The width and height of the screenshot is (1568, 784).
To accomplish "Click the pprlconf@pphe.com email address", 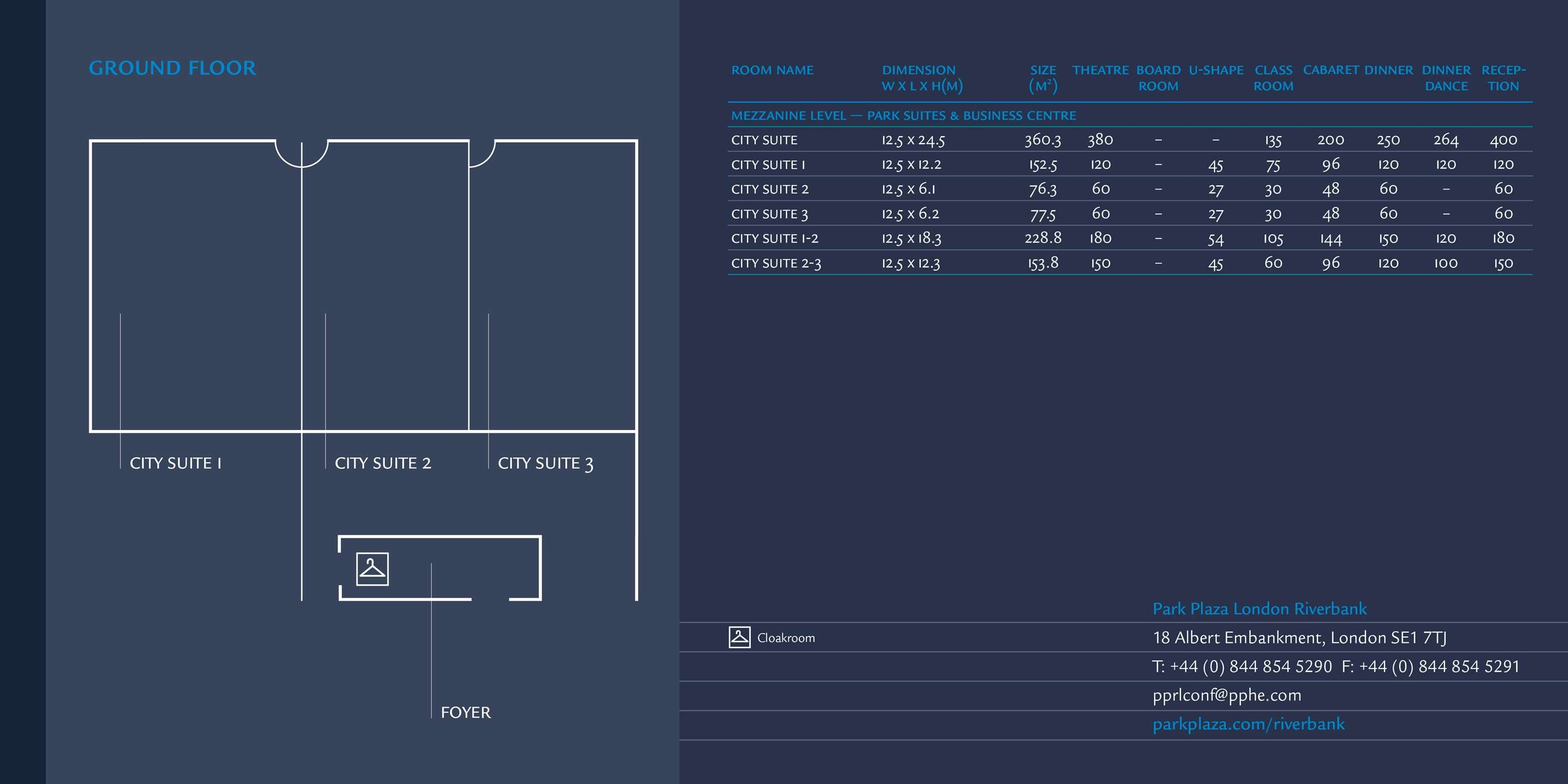I will point(1227,695).
